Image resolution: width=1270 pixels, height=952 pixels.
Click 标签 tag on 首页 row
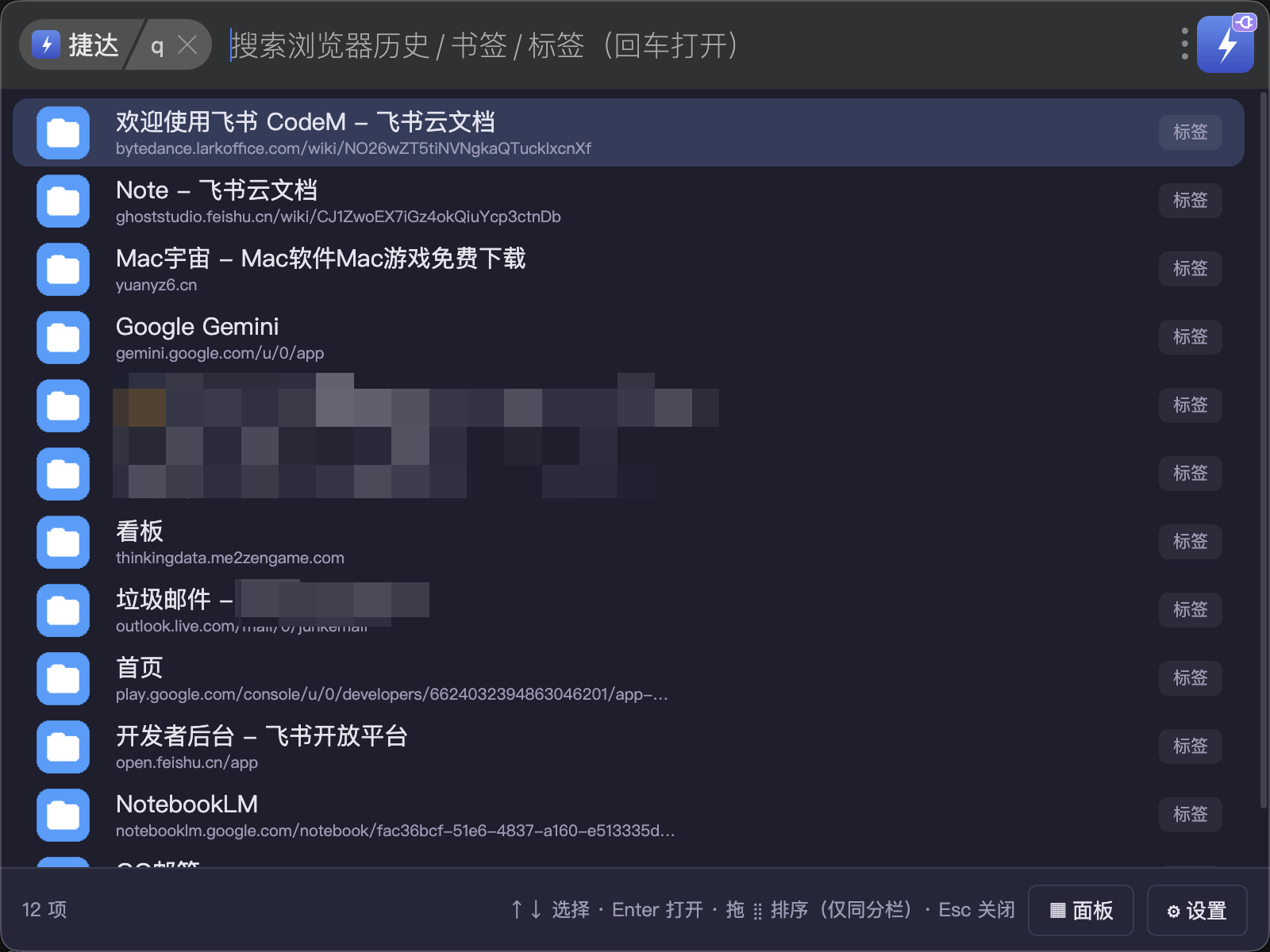(1190, 678)
